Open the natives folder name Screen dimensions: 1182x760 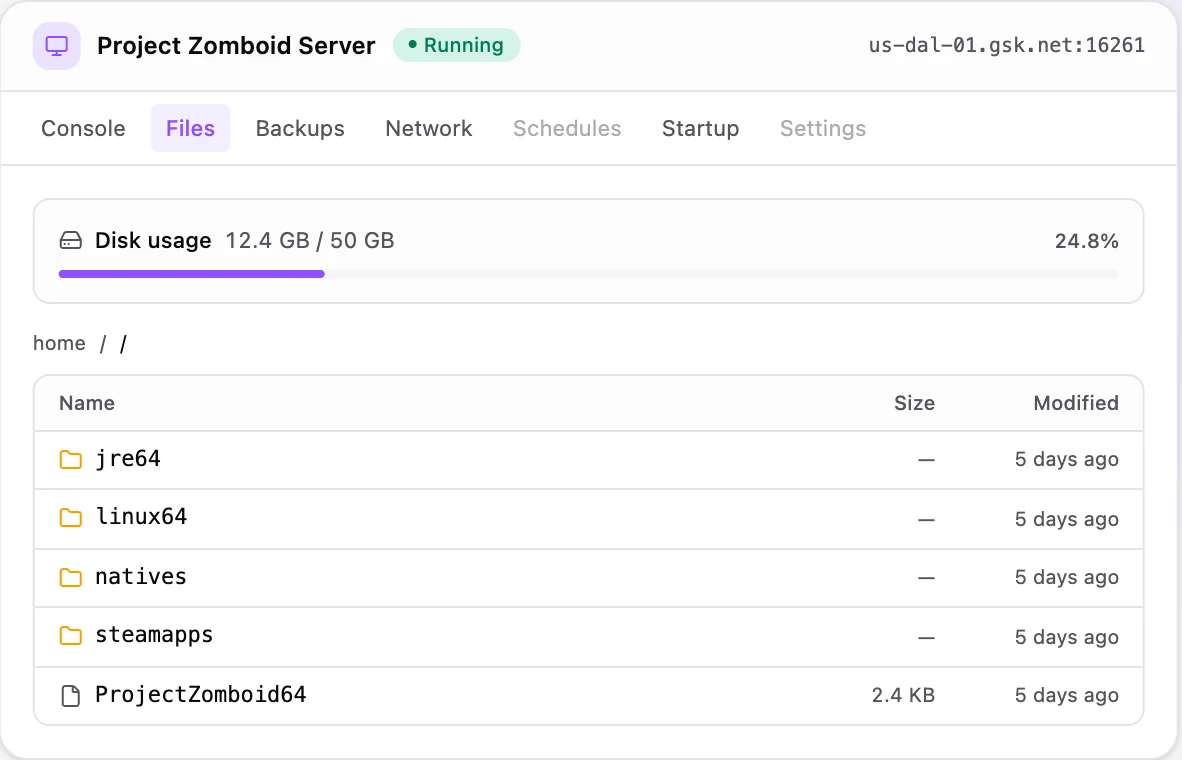[141, 577]
